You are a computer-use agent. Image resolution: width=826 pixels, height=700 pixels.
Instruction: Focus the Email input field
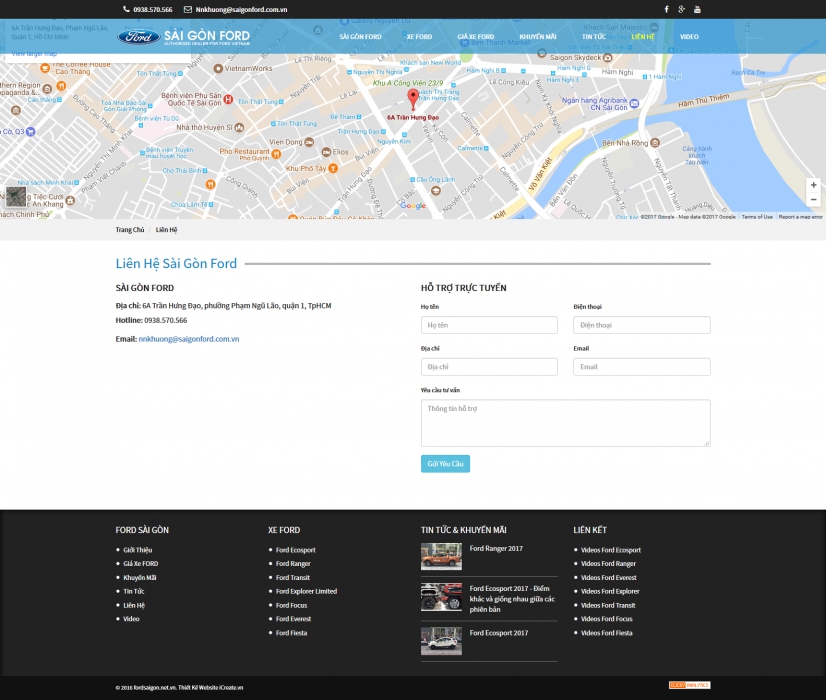click(642, 367)
